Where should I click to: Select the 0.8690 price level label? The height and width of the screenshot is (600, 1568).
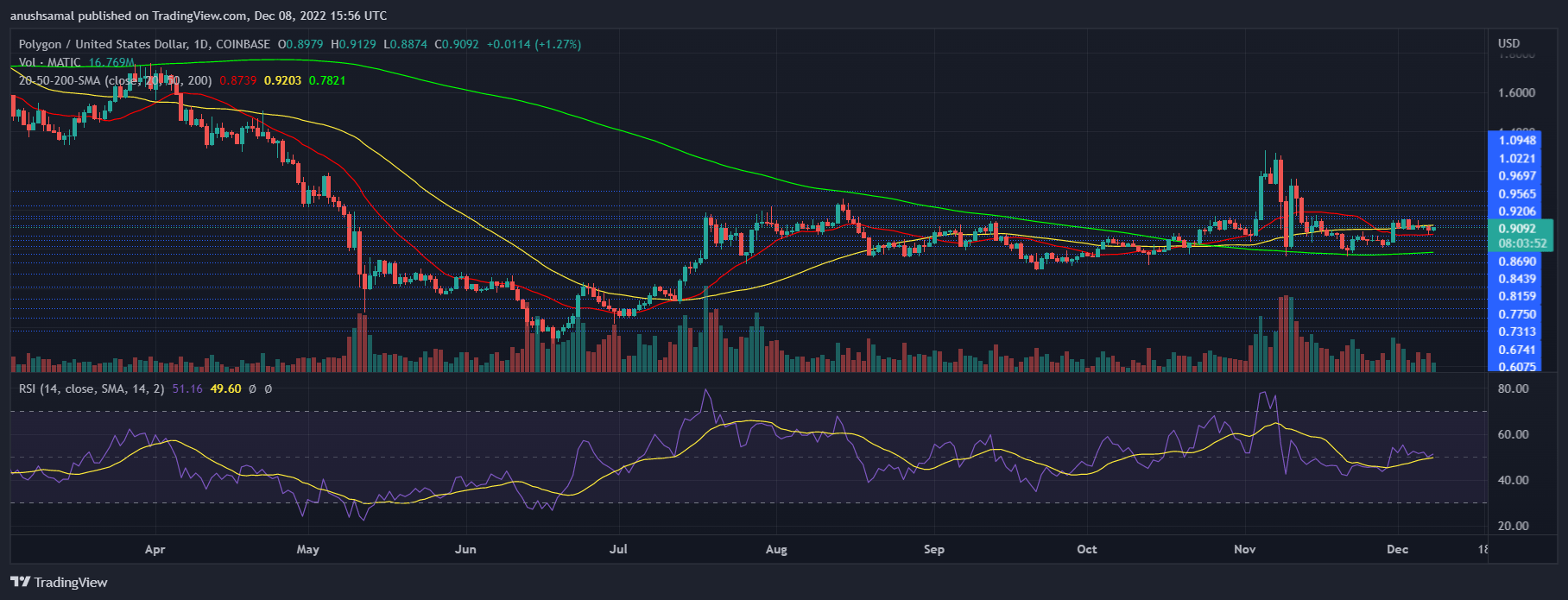[x=1517, y=262]
